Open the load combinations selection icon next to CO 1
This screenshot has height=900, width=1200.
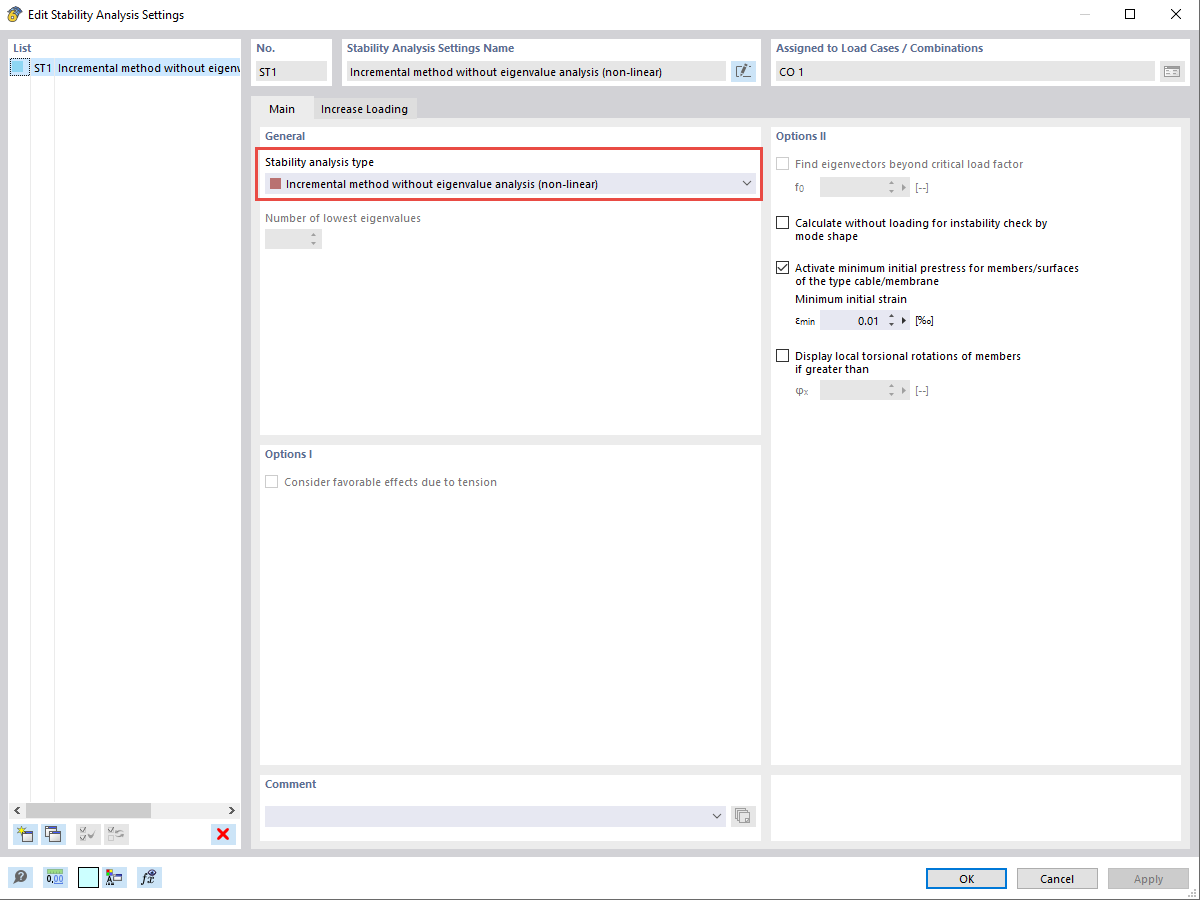tap(1171, 71)
